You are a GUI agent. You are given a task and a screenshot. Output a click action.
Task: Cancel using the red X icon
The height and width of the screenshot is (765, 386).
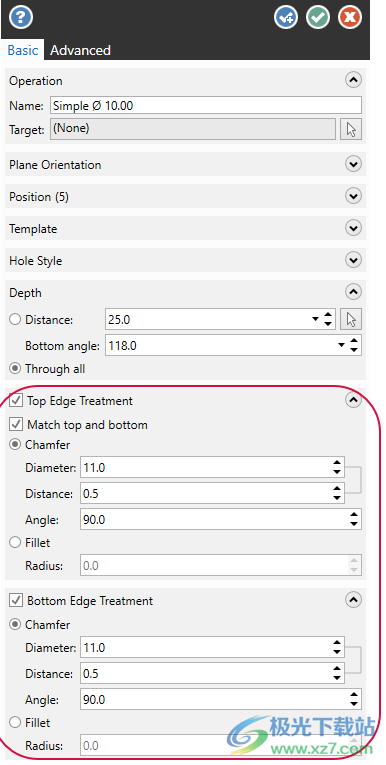[350, 18]
